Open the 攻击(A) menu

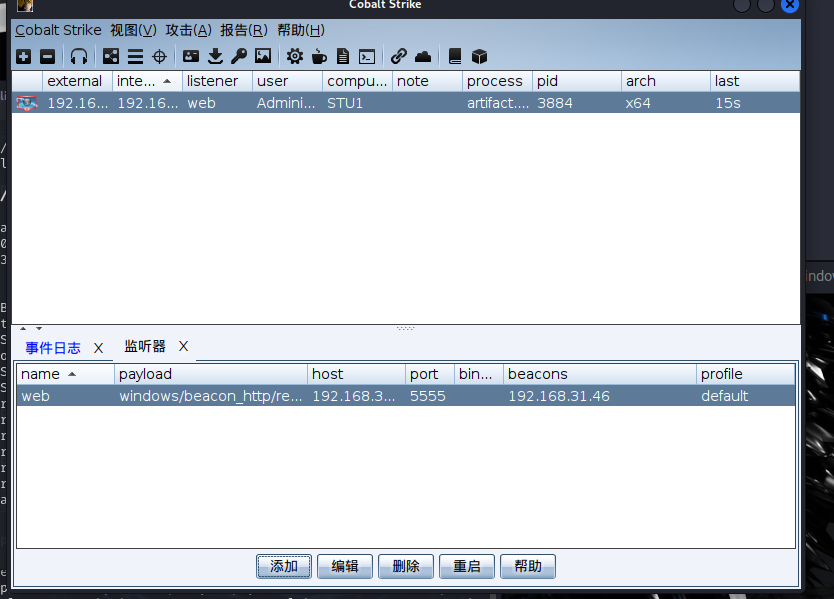189,30
